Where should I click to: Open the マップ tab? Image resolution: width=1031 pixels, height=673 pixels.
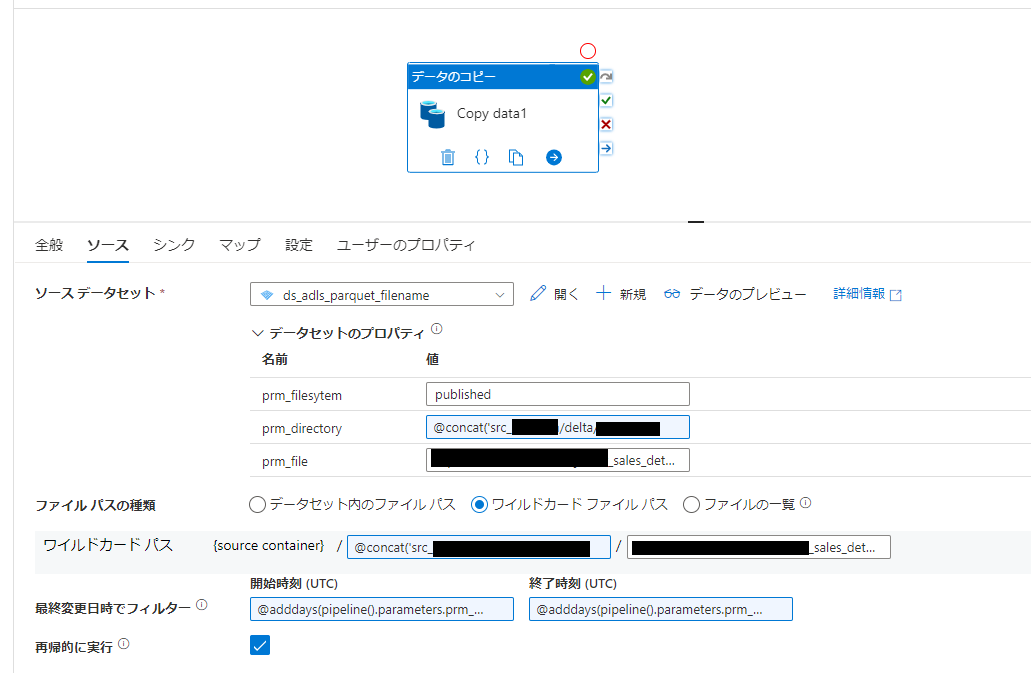tap(240, 245)
